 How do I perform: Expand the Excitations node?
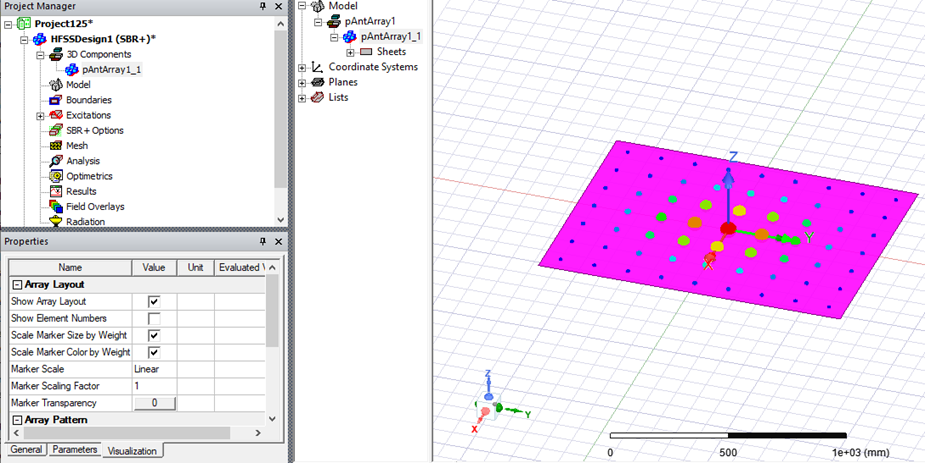pos(40,116)
